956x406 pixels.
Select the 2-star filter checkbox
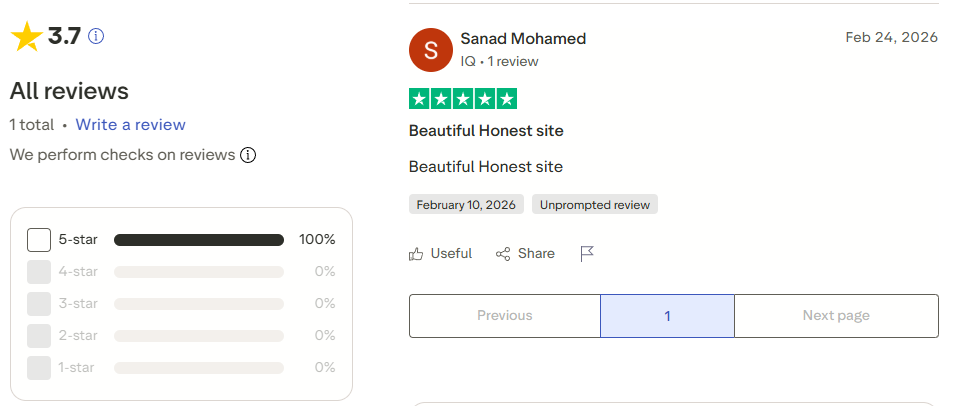point(39,336)
